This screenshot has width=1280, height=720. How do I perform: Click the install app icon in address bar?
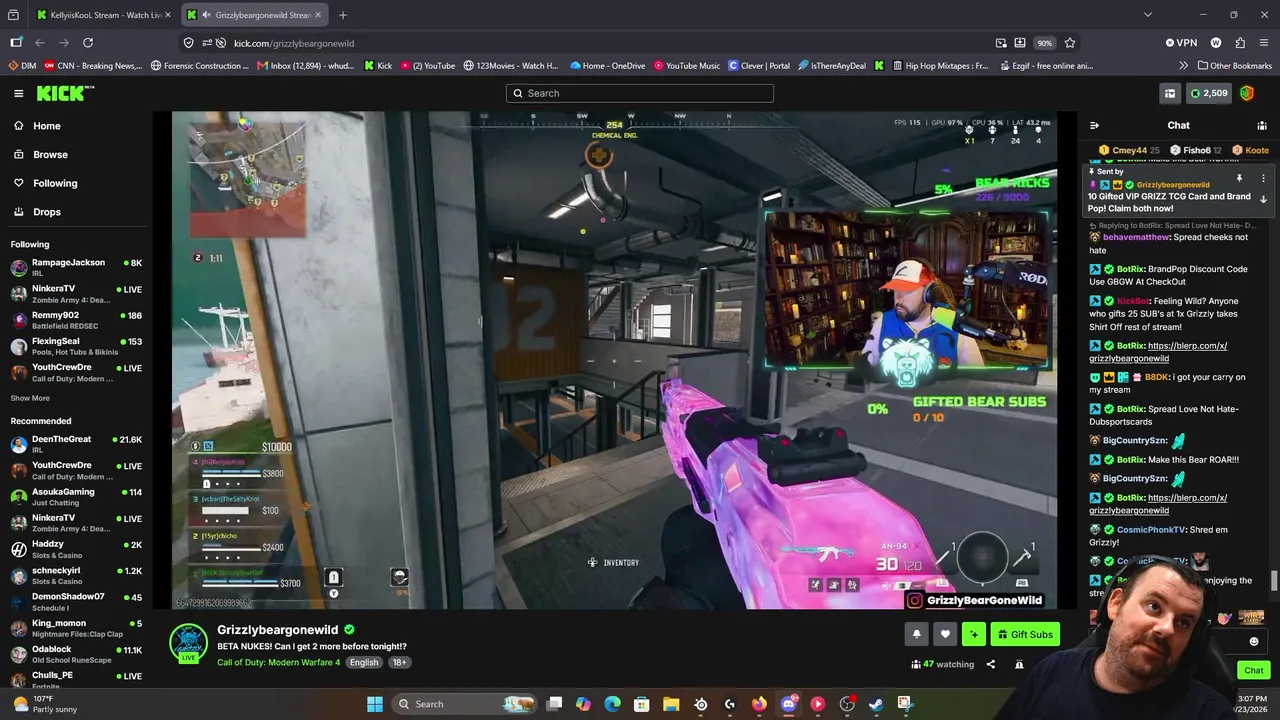pyautogui.click(x=1020, y=43)
